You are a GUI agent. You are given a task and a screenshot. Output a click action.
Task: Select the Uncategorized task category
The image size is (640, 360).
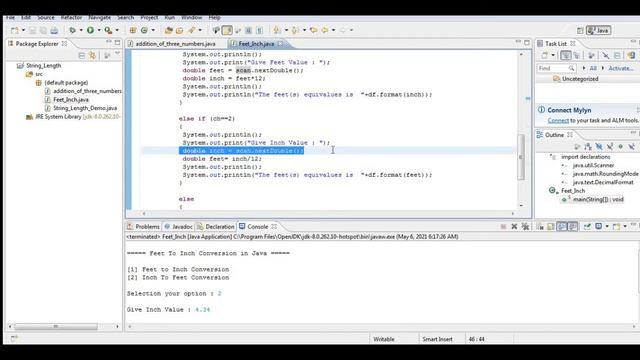[580, 79]
